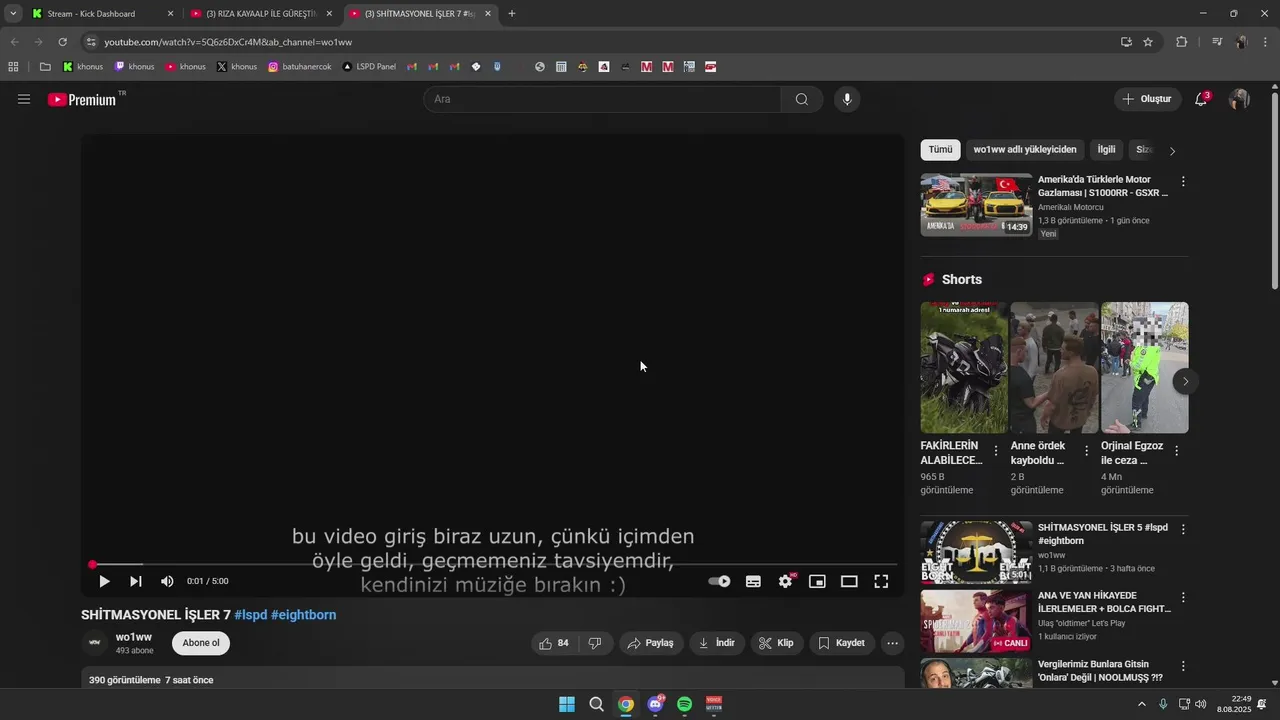Open Chrome three-dot menu
This screenshot has height=720, width=1280.
point(1265,42)
